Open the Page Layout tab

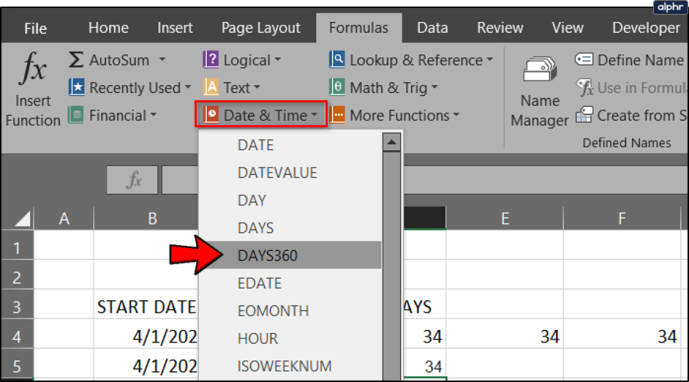coord(261,28)
